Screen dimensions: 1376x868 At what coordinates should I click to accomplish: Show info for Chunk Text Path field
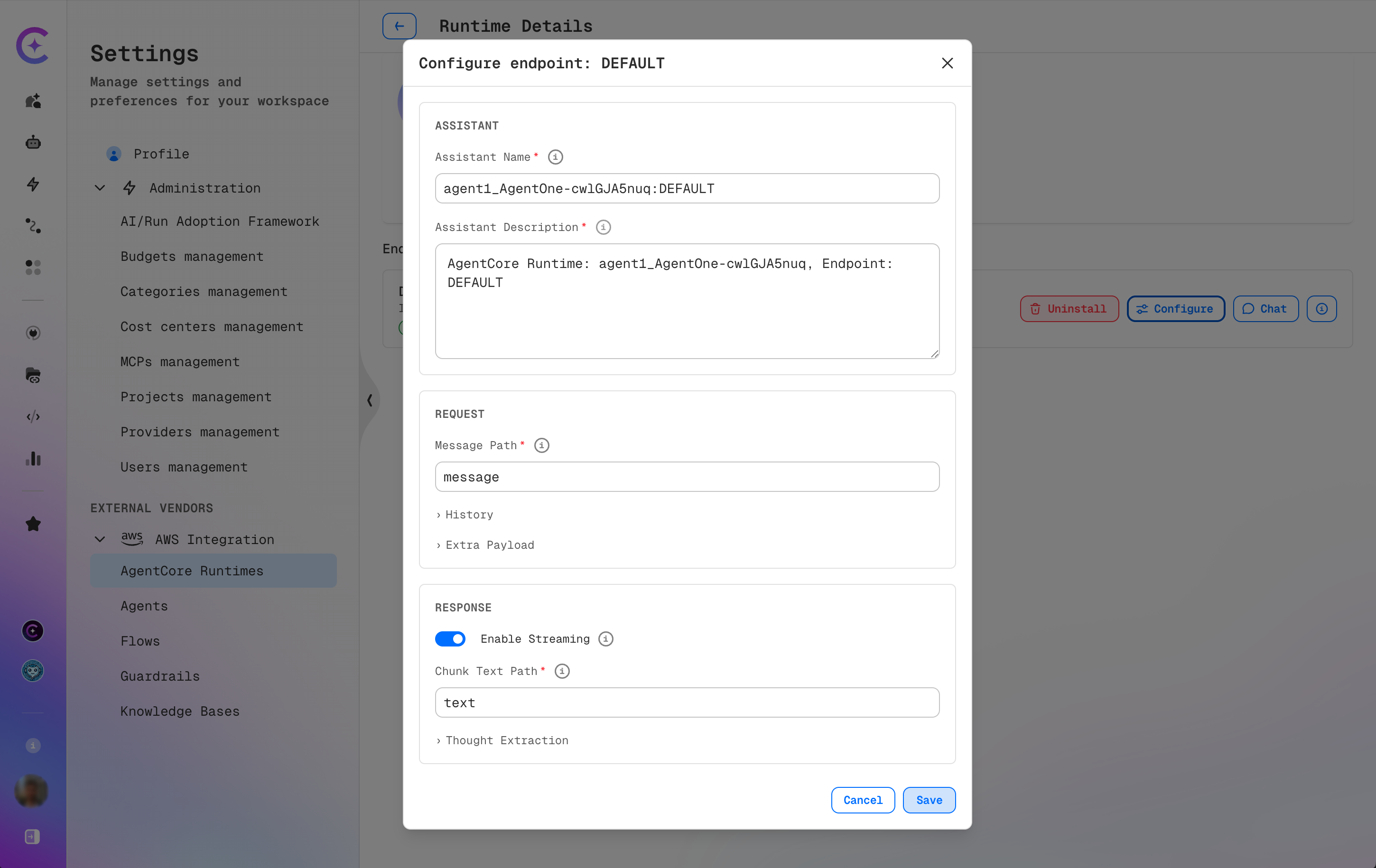[562, 671]
